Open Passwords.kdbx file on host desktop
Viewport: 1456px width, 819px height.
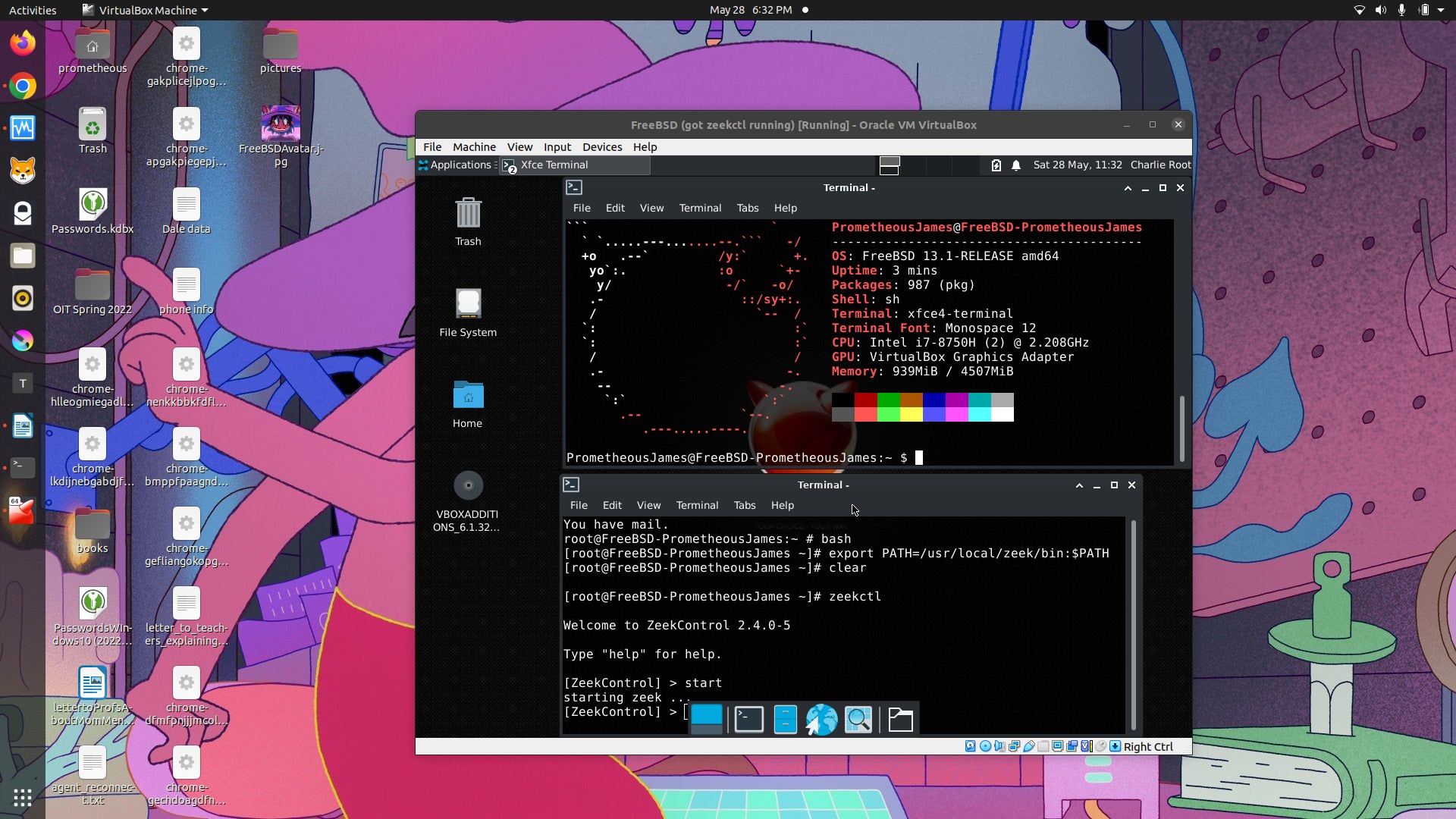pos(93,210)
